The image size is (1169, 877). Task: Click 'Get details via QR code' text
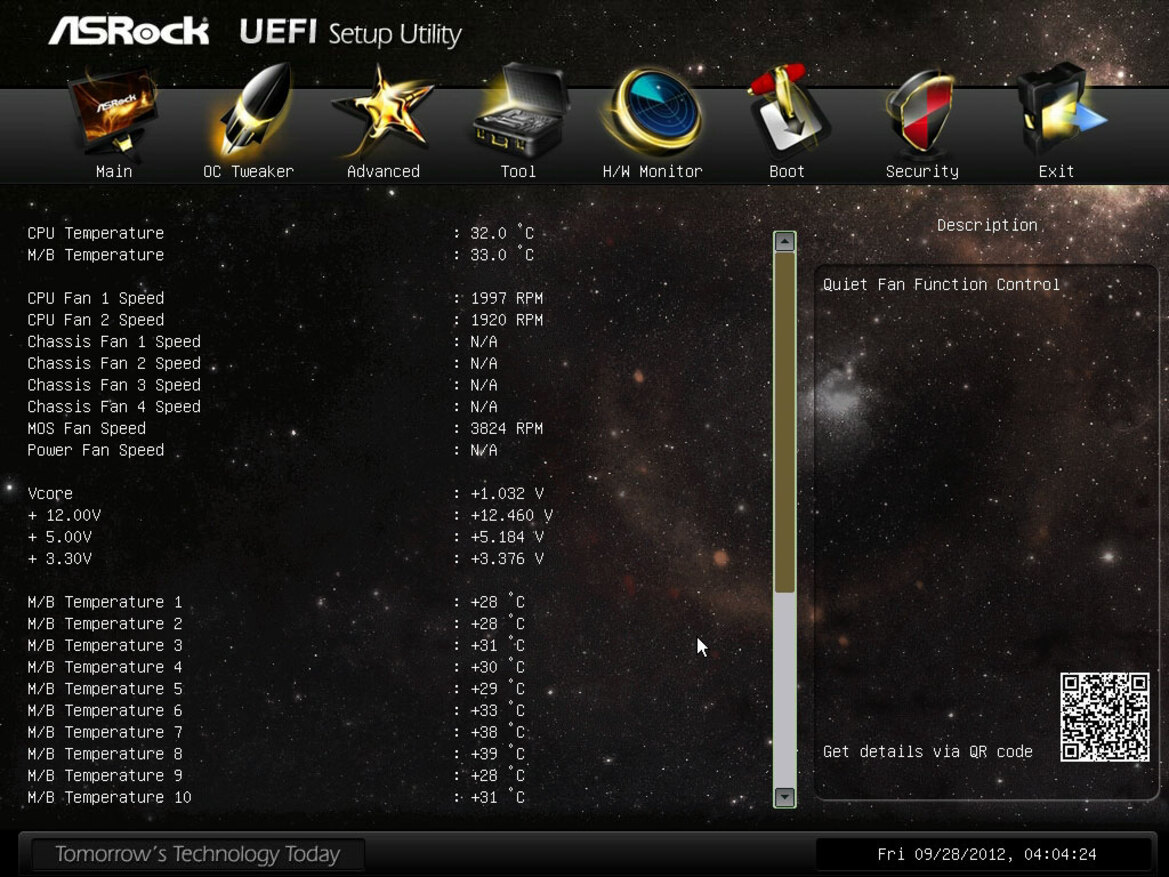(927, 752)
